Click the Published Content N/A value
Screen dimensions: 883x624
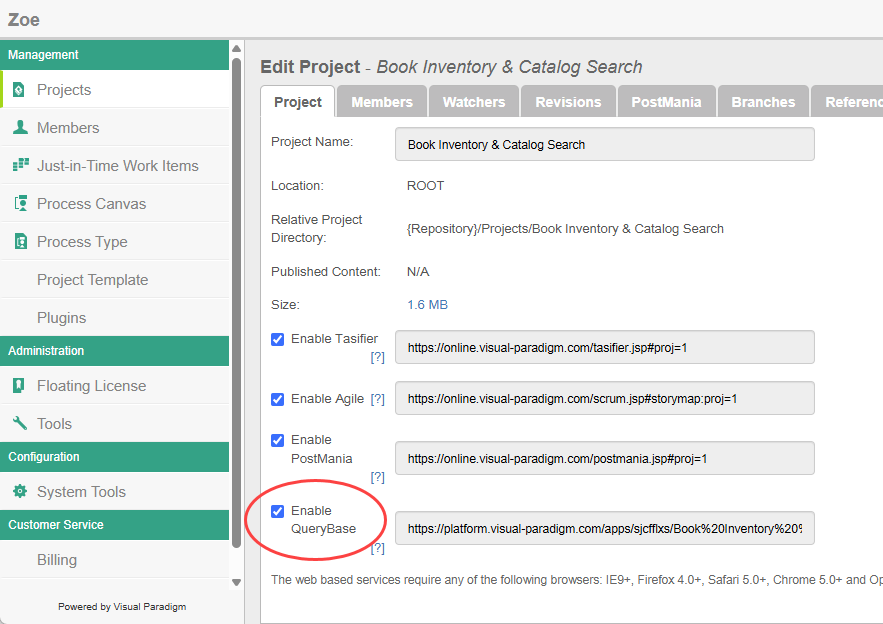tap(418, 271)
